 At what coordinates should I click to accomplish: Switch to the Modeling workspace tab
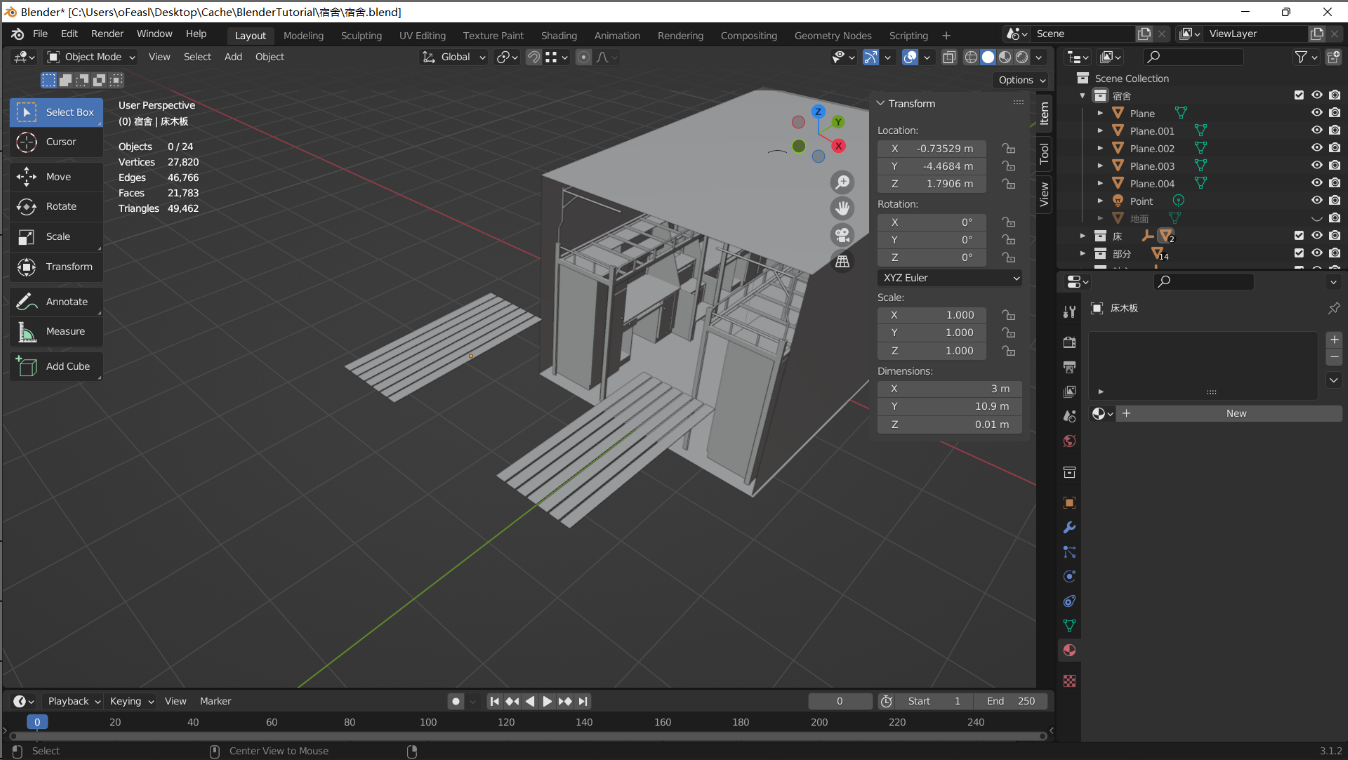[x=303, y=35]
